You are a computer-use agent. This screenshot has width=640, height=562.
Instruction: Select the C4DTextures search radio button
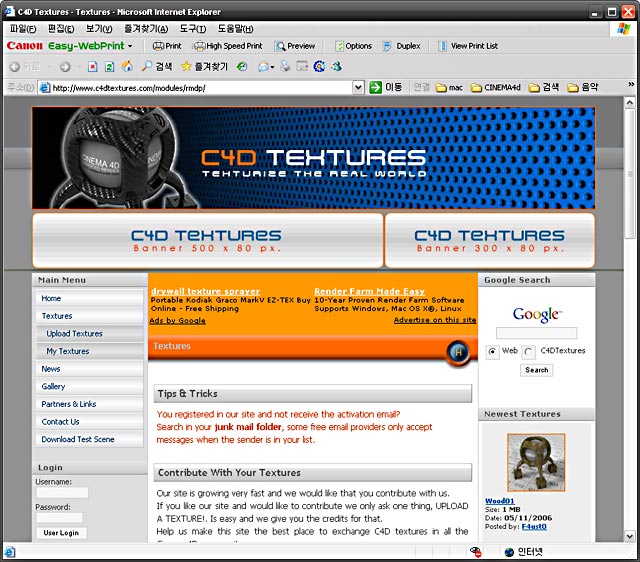(x=528, y=352)
